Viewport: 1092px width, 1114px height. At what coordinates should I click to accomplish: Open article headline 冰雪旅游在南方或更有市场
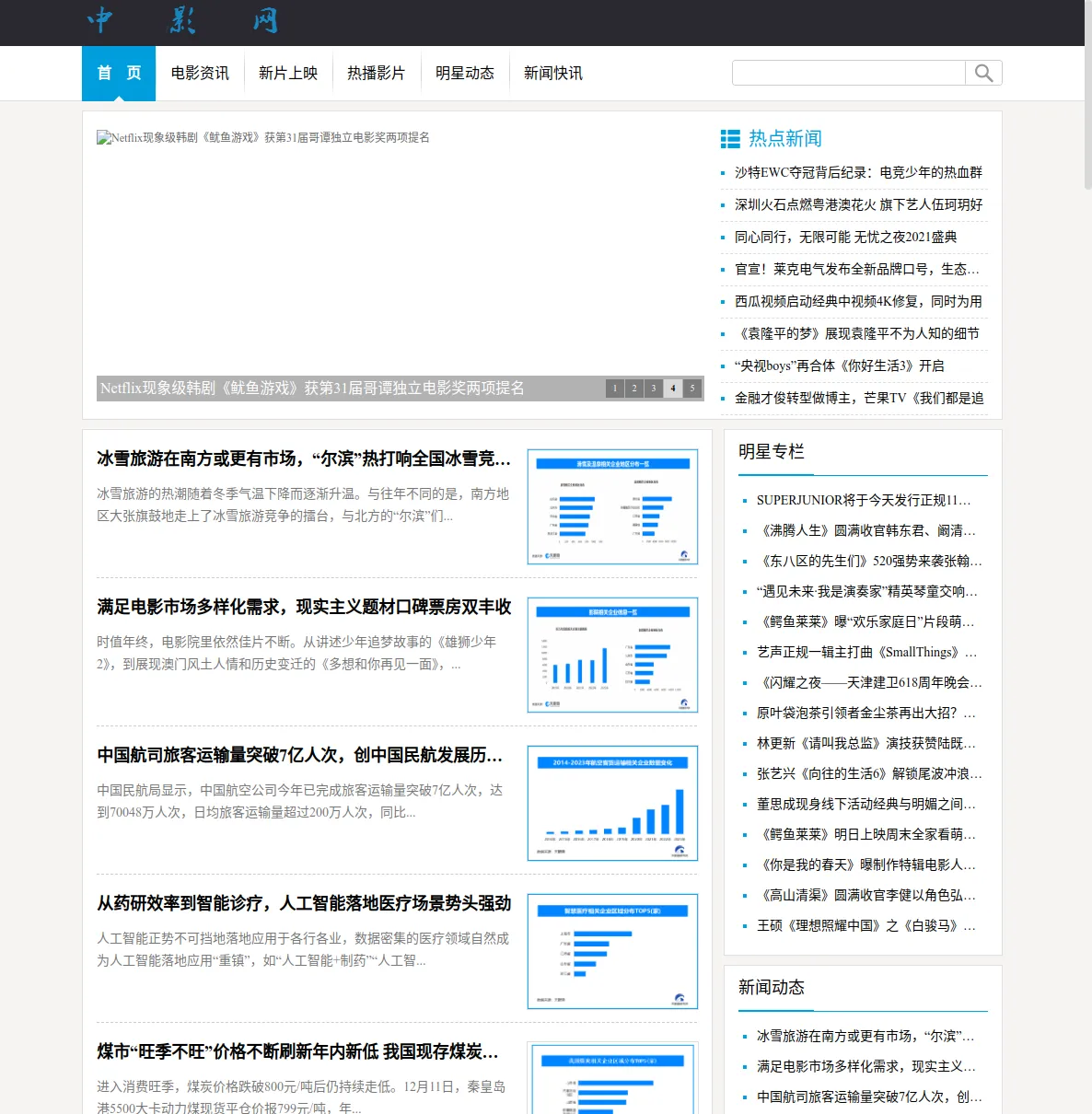point(304,458)
